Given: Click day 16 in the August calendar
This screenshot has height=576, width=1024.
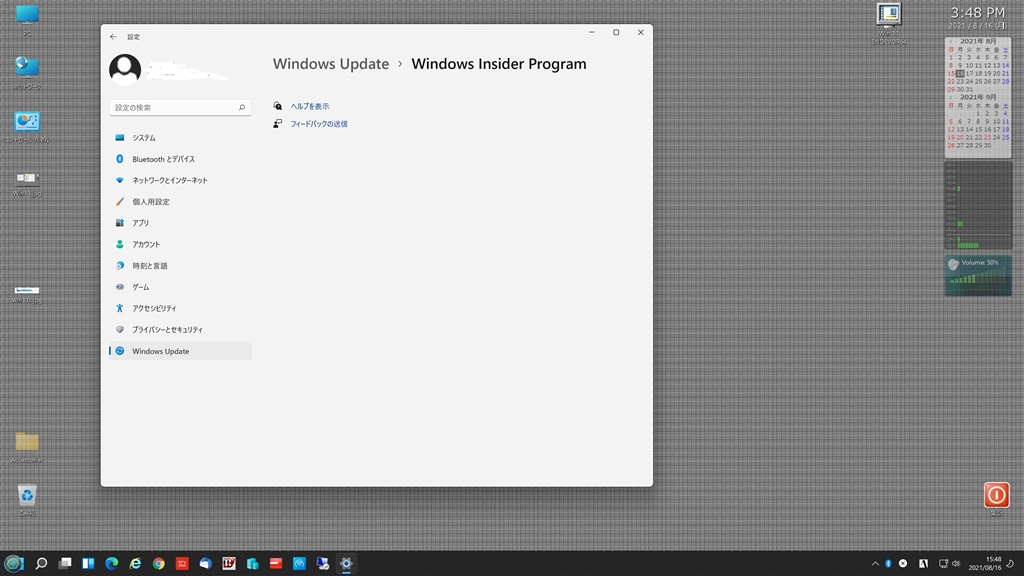Looking at the screenshot, I should tap(960, 74).
